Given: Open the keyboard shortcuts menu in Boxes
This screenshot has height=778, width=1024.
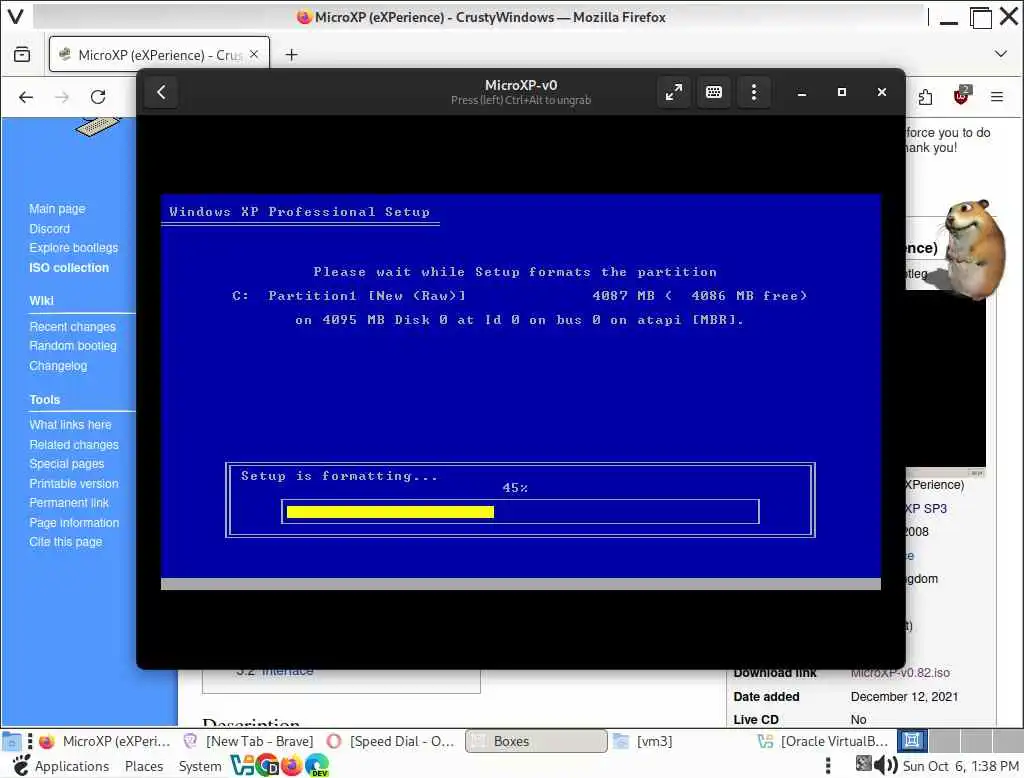Looking at the screenshot, I should [x=714, y=92].
